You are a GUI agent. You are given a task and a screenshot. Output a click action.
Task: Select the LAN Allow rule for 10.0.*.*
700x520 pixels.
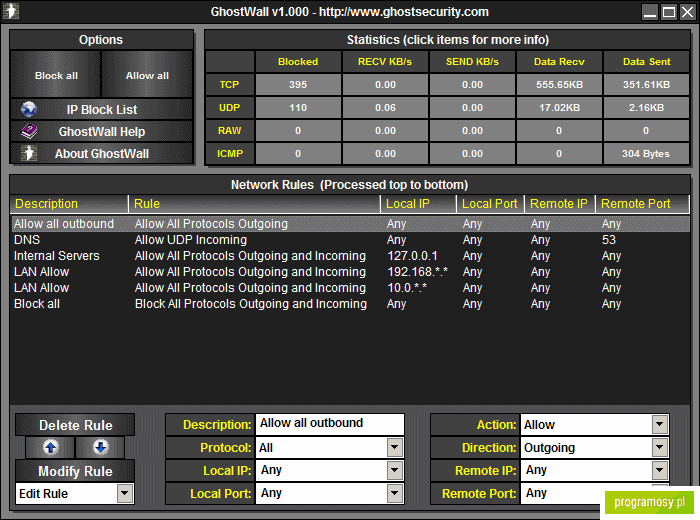click(x=350, y=288)
